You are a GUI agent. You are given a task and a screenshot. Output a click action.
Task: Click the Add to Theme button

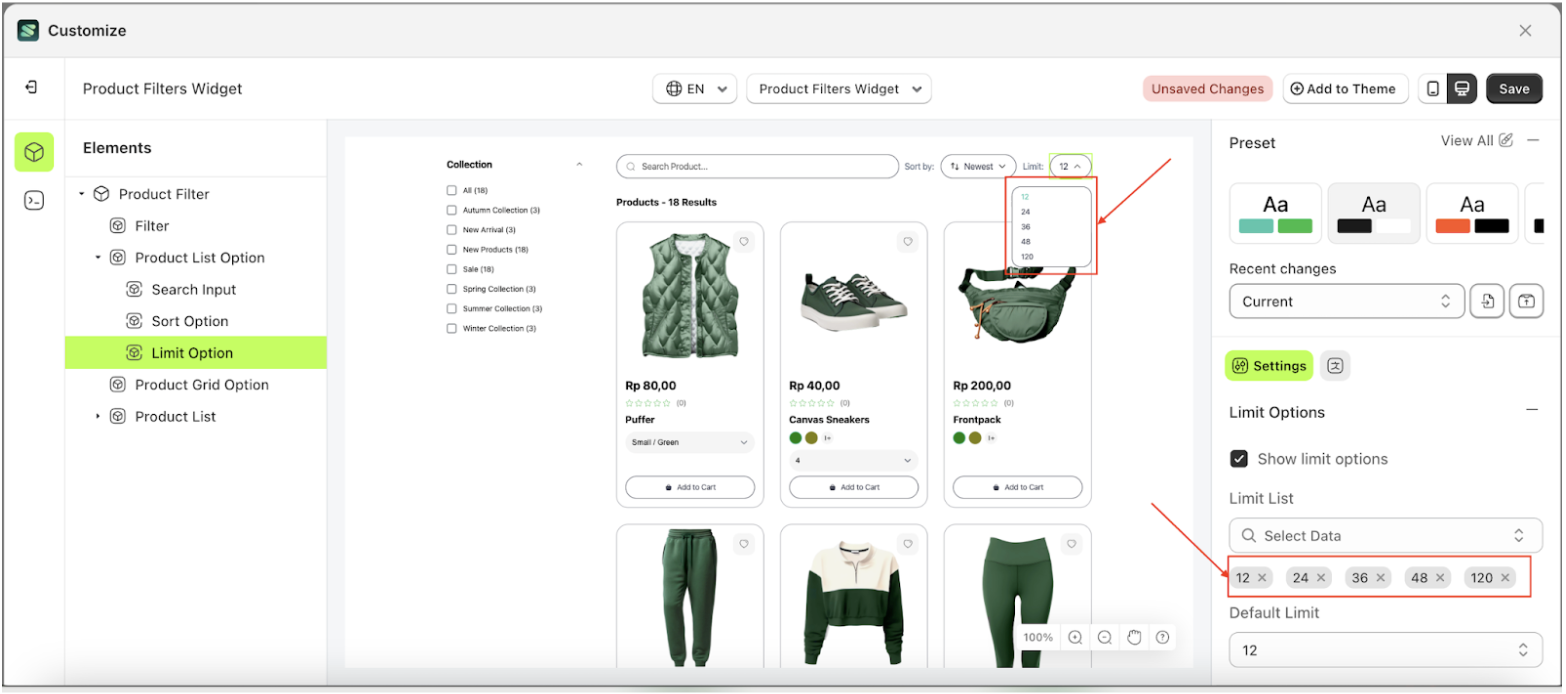1344,89
